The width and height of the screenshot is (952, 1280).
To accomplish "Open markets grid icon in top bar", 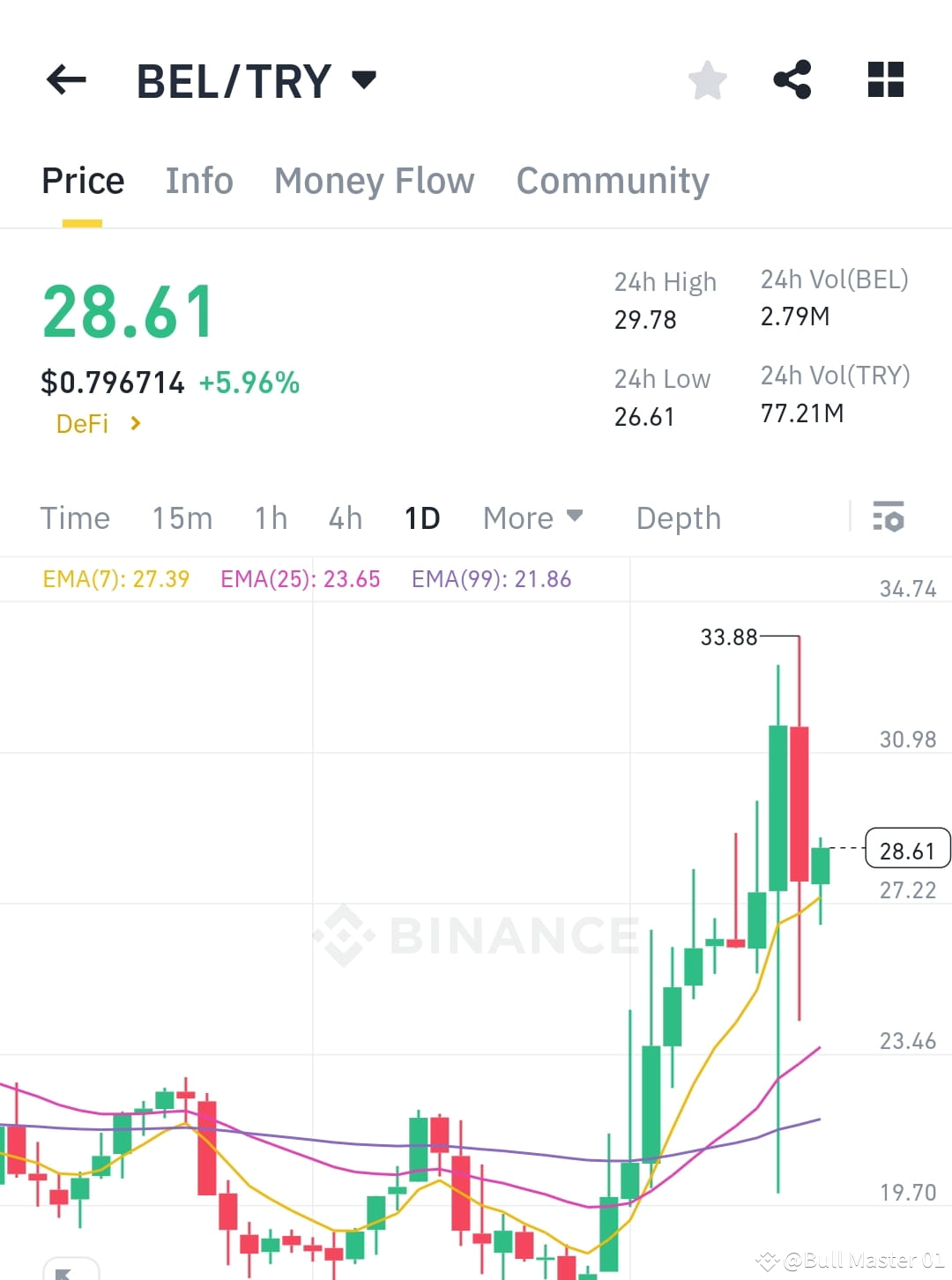I will (x=884, y=80).
